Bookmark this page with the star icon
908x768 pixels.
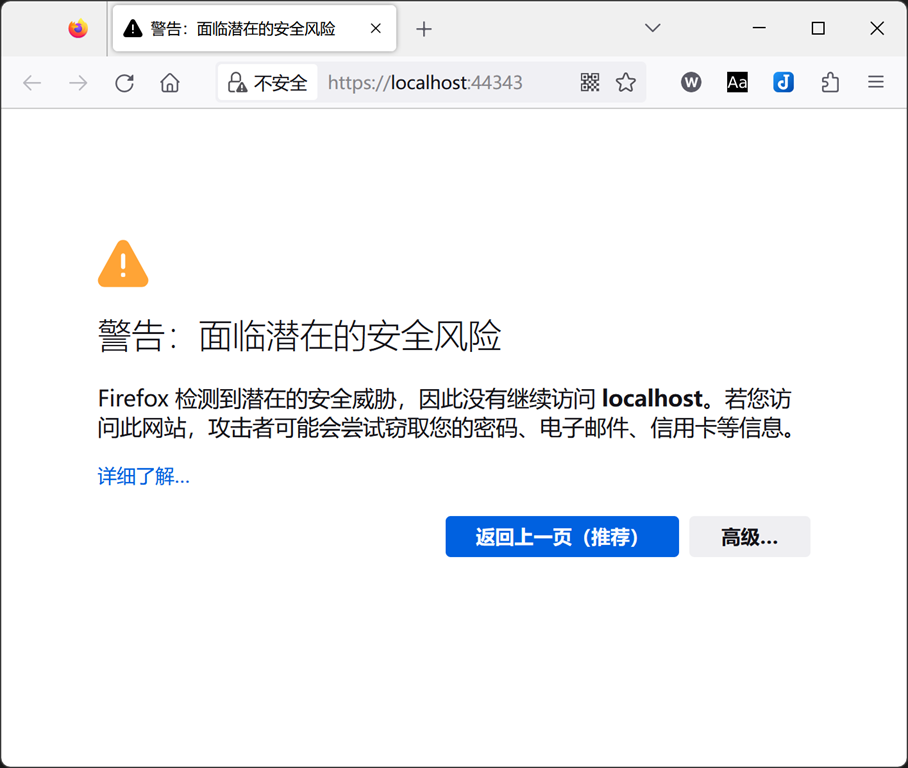tap(625, 82)
